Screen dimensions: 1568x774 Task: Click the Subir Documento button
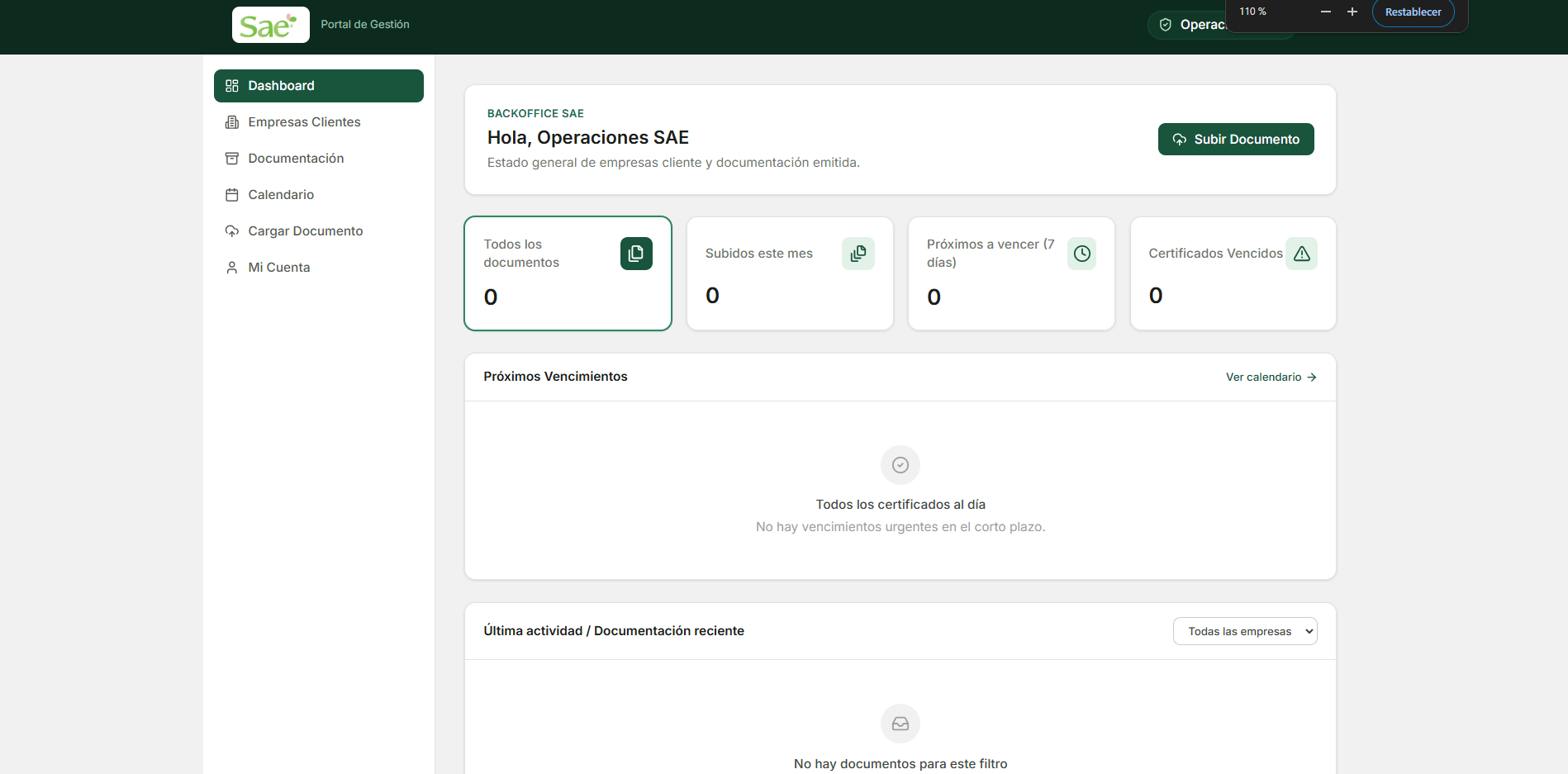pyautogui.click(x=1236, y=140)
